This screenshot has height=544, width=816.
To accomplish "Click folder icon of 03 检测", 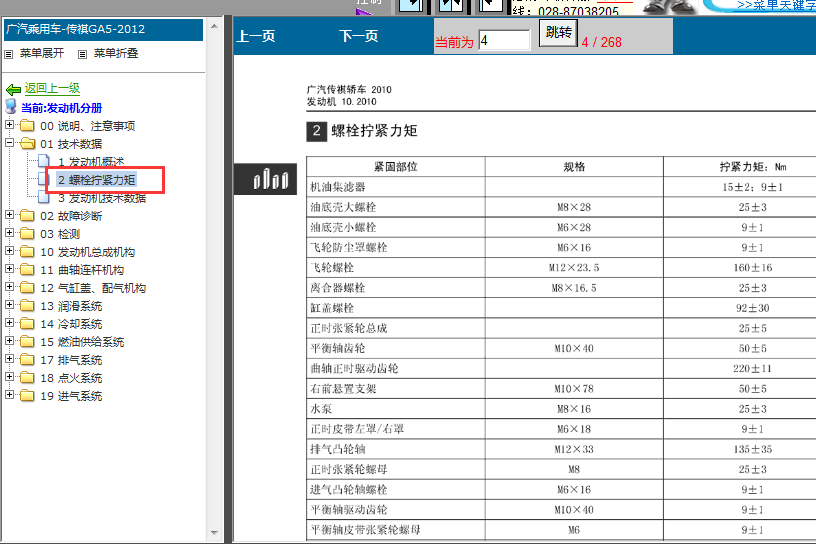I will click(27, 234).
